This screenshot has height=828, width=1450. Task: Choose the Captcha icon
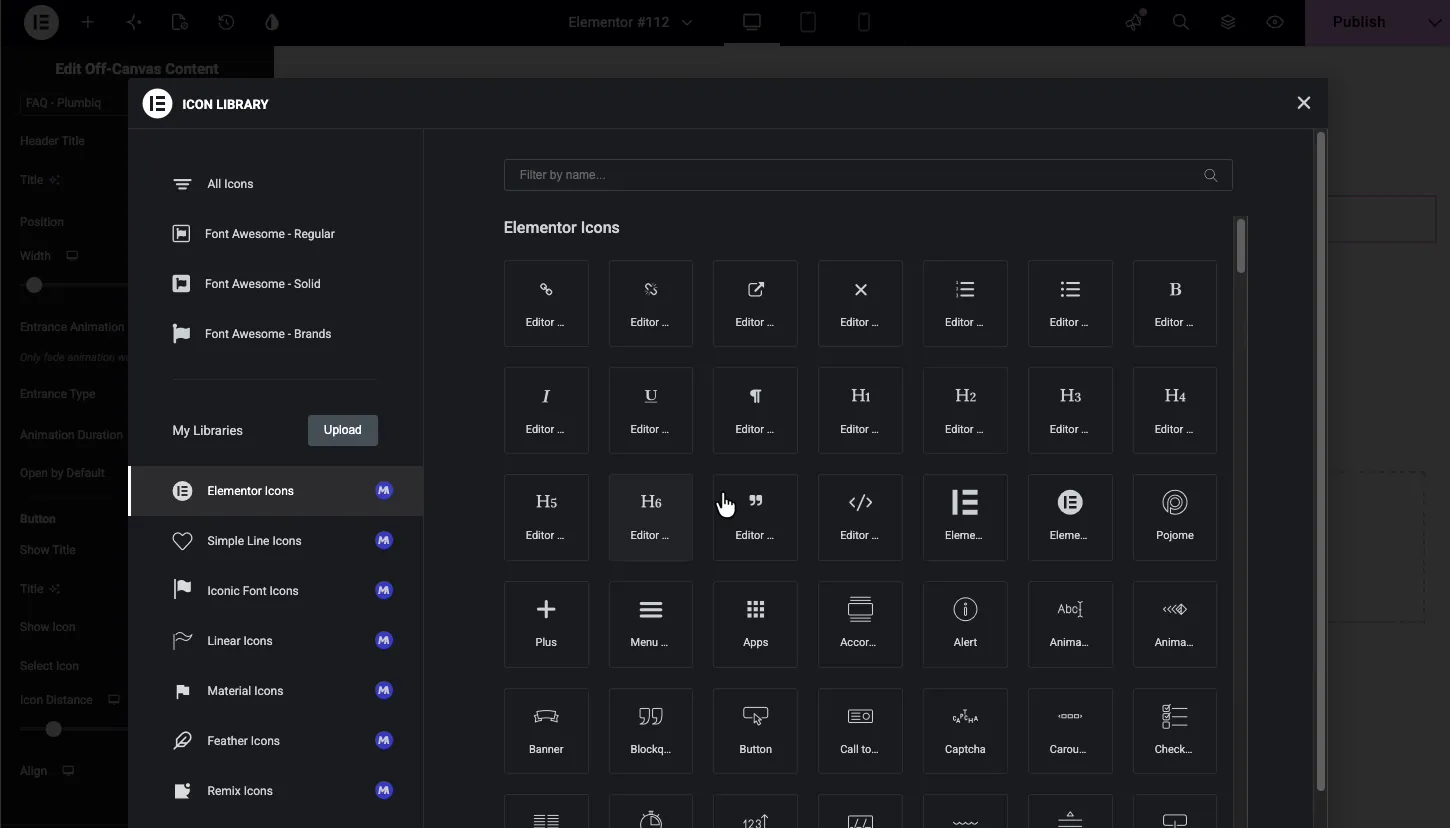[x=965, y=731]
